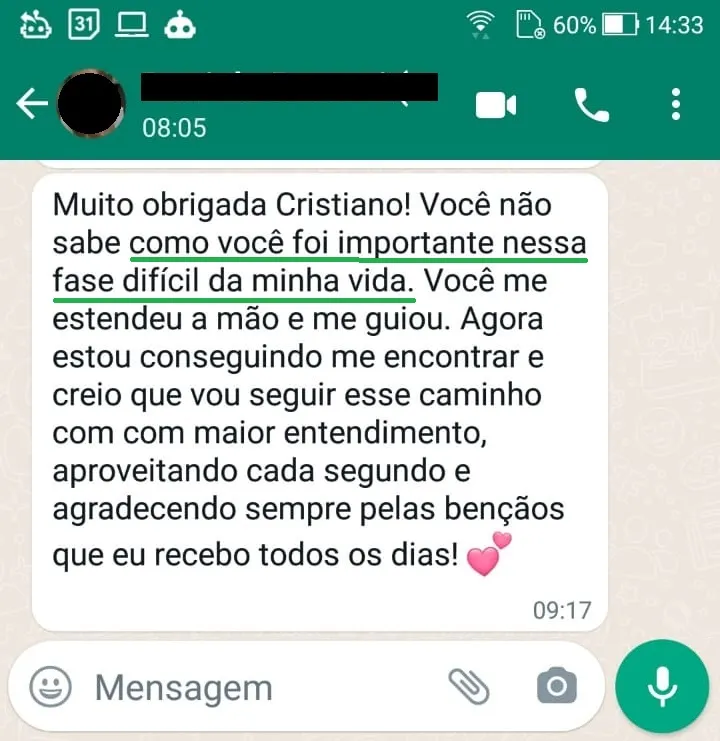The image size is (720, 741).
Task: Start a voice call using the phone icon
Action: click(x=591, y=105)
